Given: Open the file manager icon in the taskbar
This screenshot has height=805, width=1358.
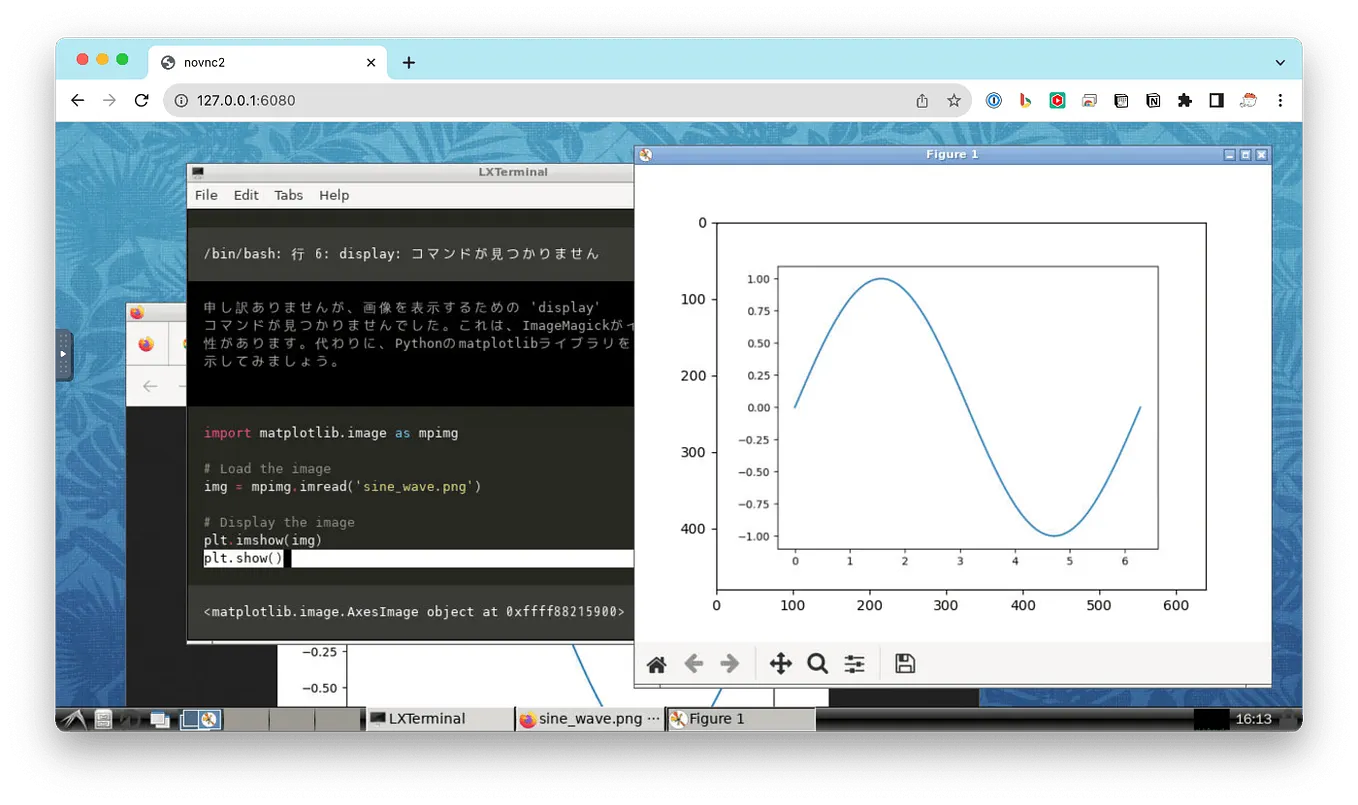Looking at the screenshot, I should coord(103,718).
